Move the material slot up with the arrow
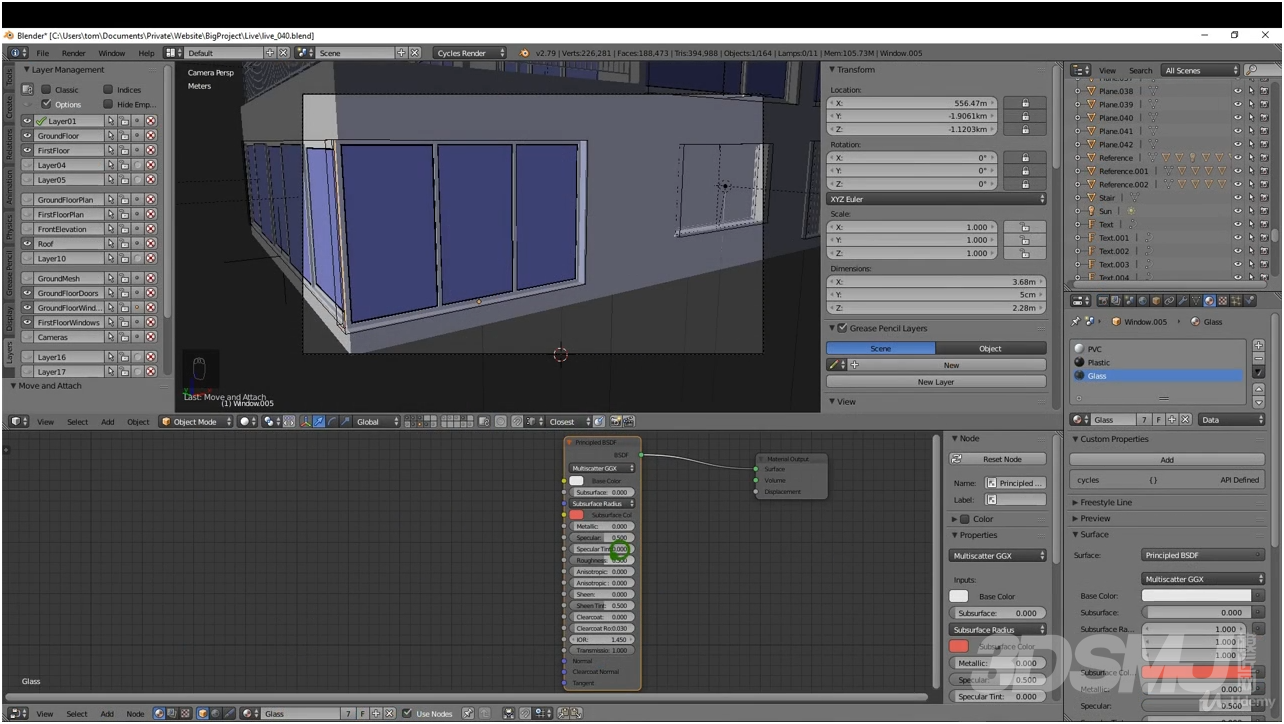 click(1258, 389)
